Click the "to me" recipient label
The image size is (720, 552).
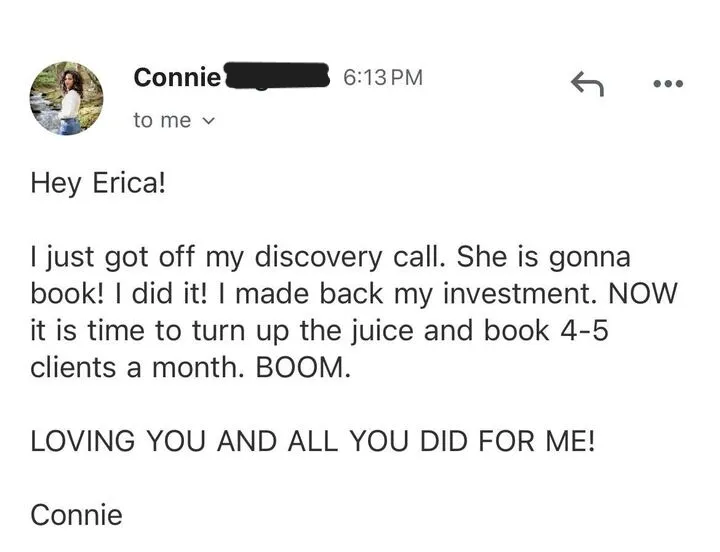click(161, 120)
